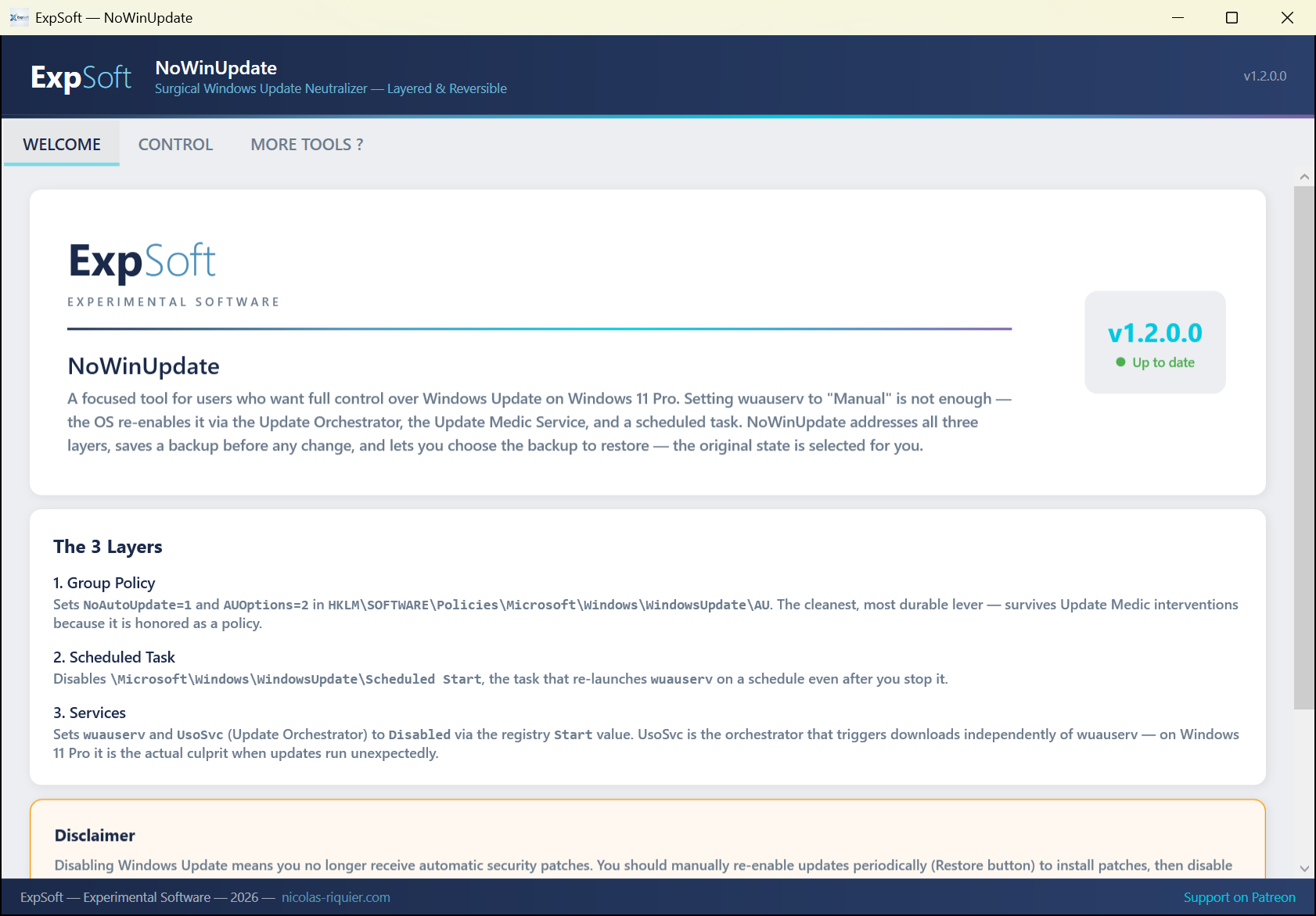Image resolution: width=1316 pixels, height=916 pixels.
Task: Click the '3. Services' heading
Action: pos(89,713)
